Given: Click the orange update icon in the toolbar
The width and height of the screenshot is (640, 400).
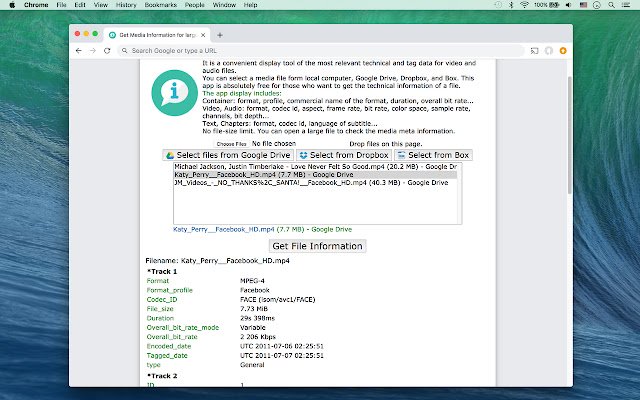Looking at the screenshot, I should point(563,51).
